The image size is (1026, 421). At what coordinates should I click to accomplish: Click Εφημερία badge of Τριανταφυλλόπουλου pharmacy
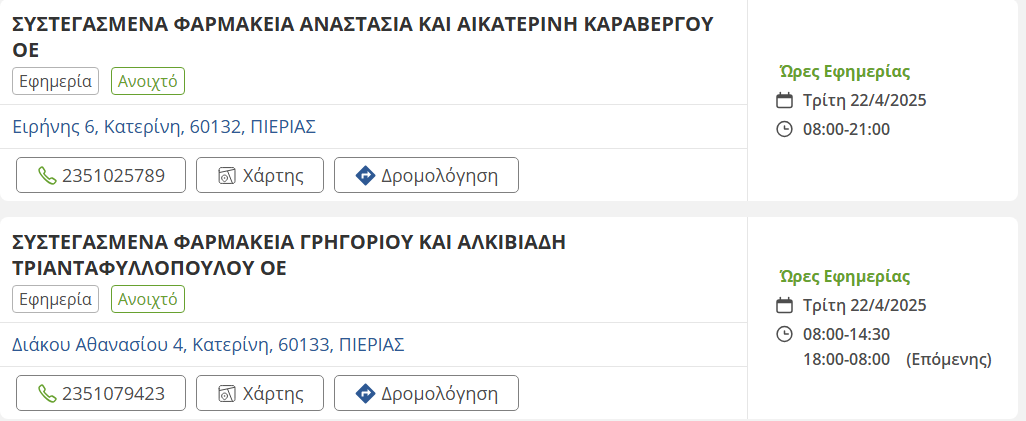(56, 299)
